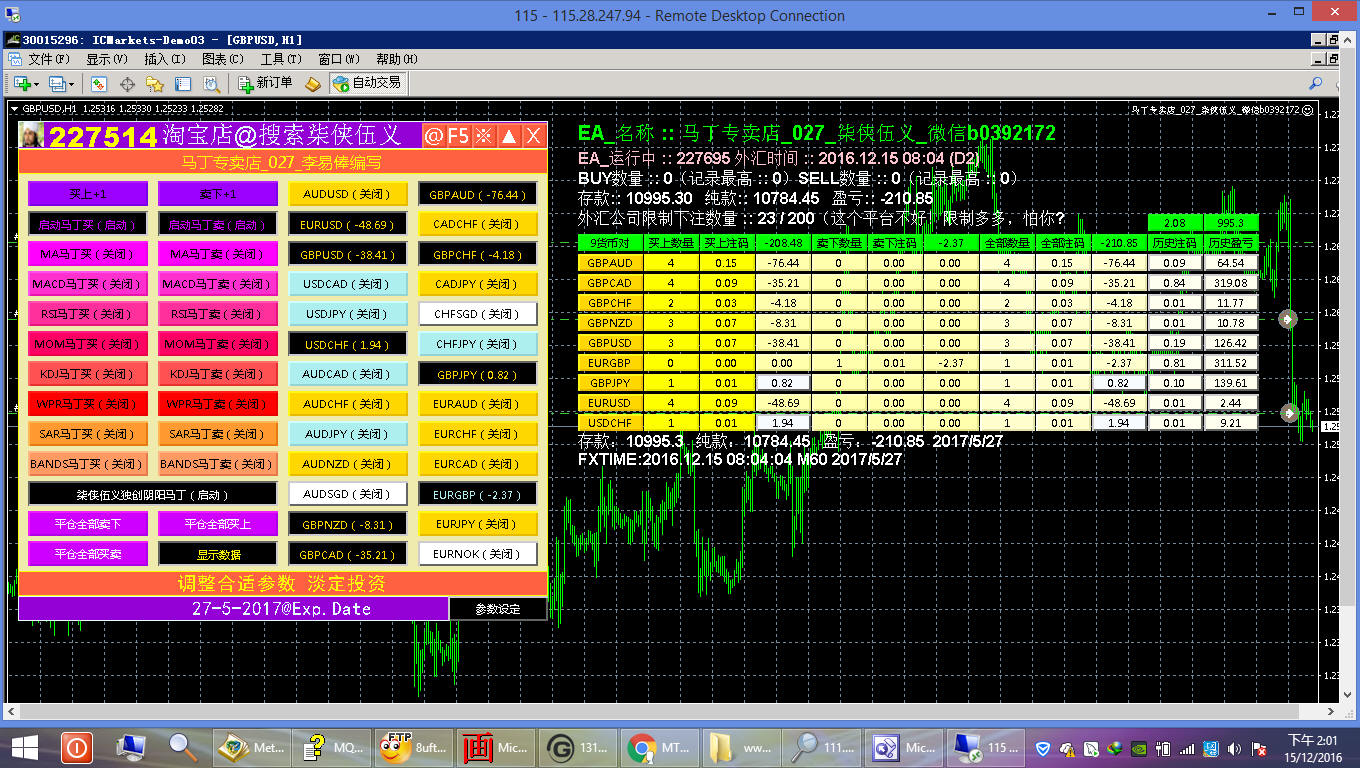The width and height of the screenshot is (1360, 768).
Task: Click GBPJPY row label in data table
Action: pos(609,383)
